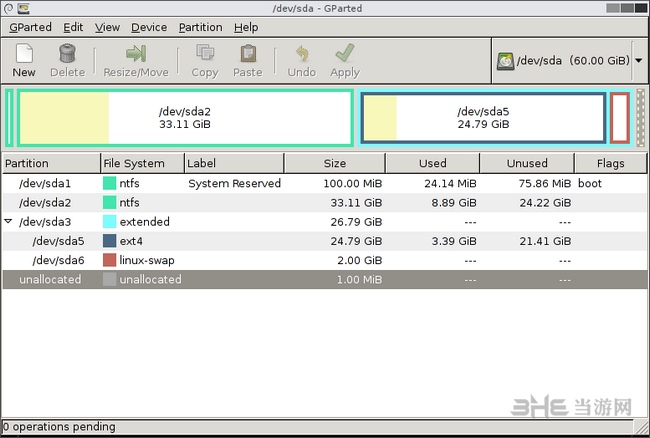Click the 1.00 MiB unallocated size
The height and width of the screenshot is (438, 650).
tap(359, 279)
